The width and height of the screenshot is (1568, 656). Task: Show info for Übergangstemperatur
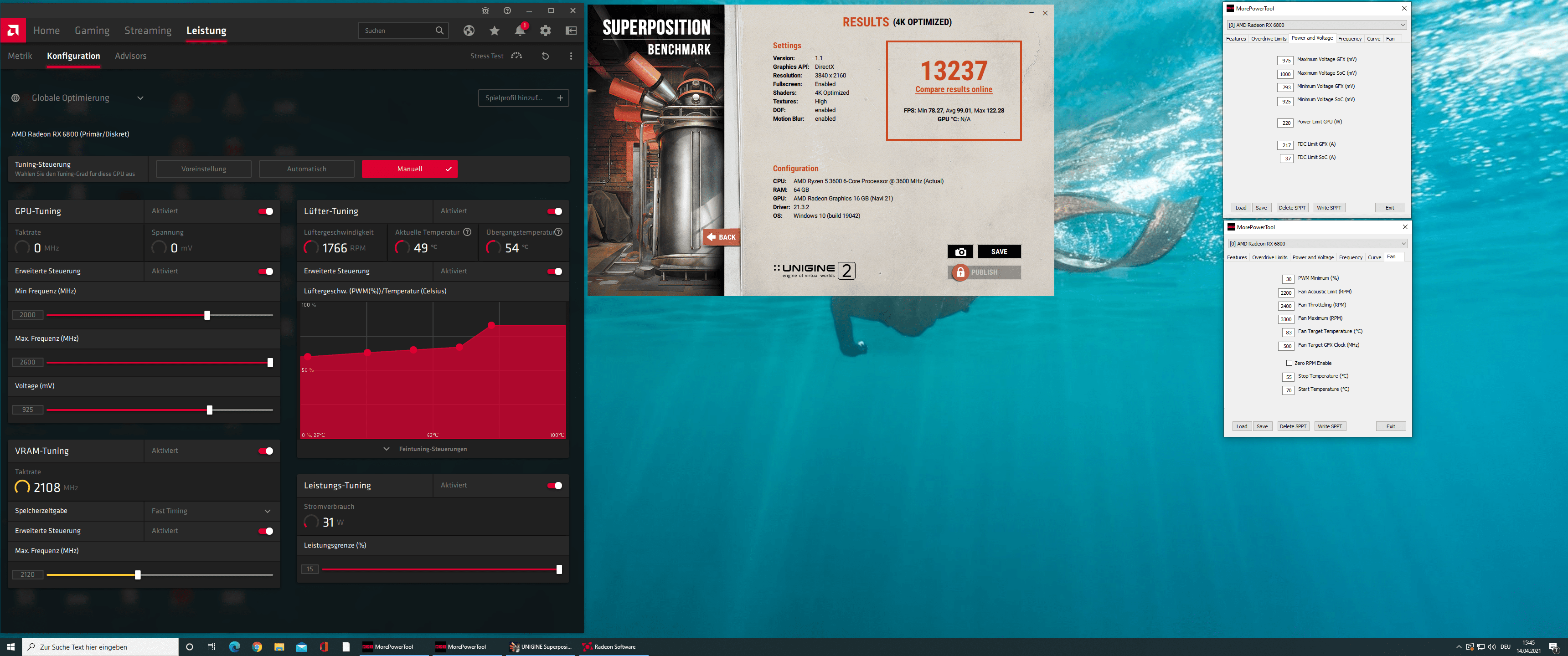(558, 232)
